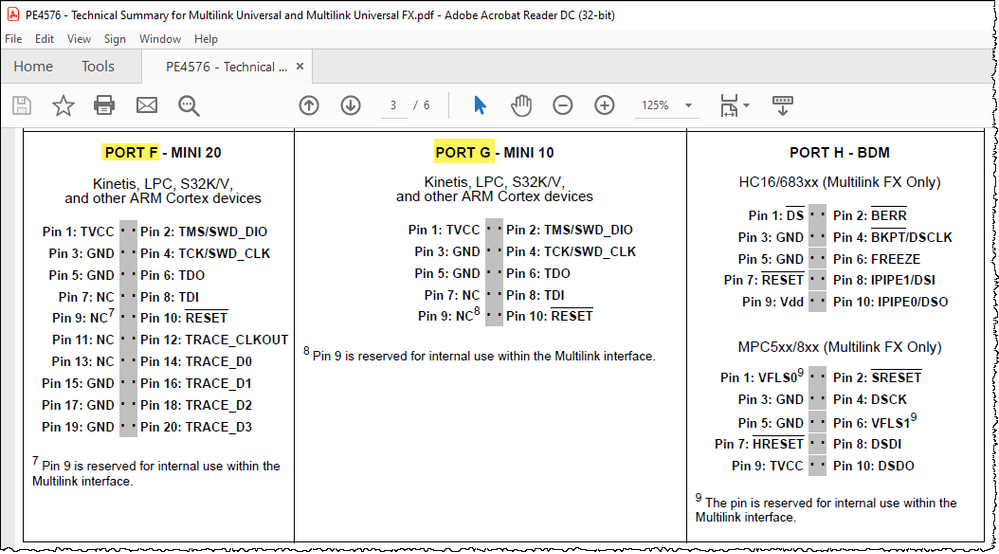Click the highlighted PORT F heading
Image resolution: width=999 pixels, height=554 pixels.
click(x=130, y=152)
